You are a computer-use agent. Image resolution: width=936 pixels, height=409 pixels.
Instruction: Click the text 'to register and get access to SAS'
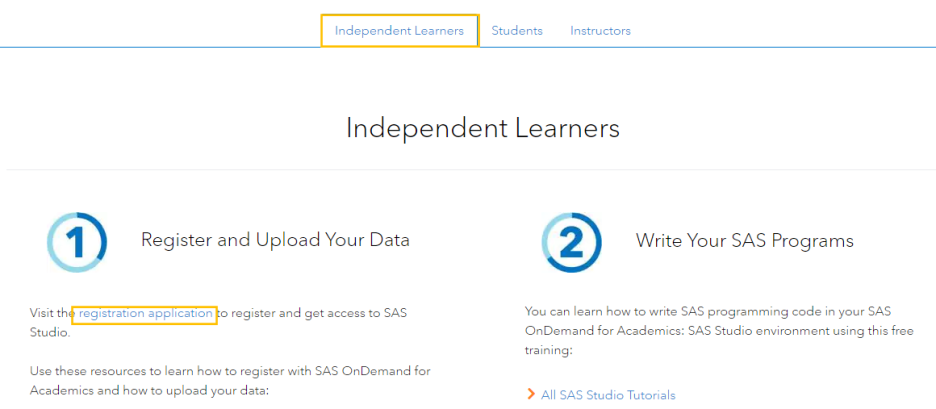312,314
